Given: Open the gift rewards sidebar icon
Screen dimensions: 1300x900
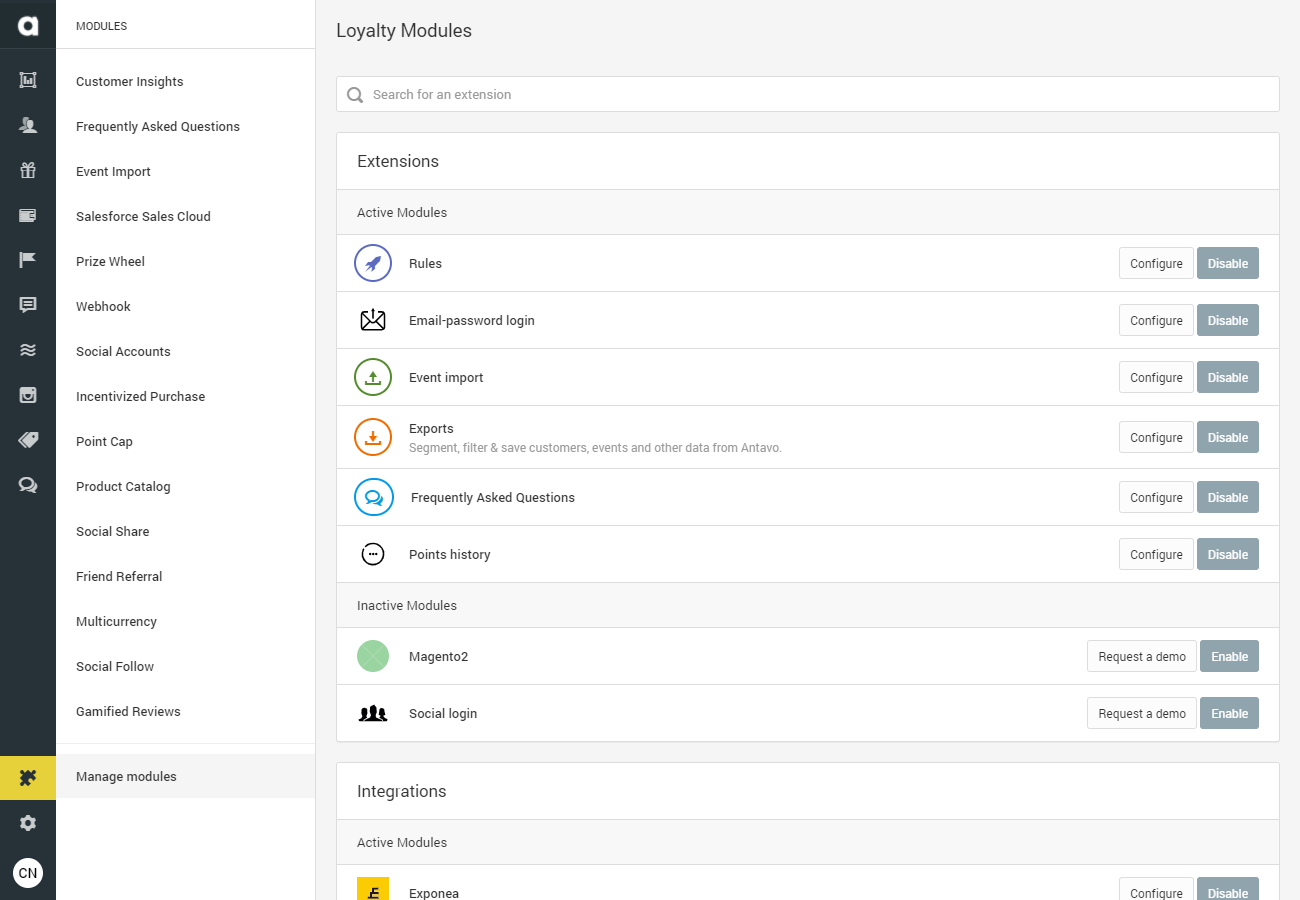Looking at the screenshot, I should coord(28,170).
